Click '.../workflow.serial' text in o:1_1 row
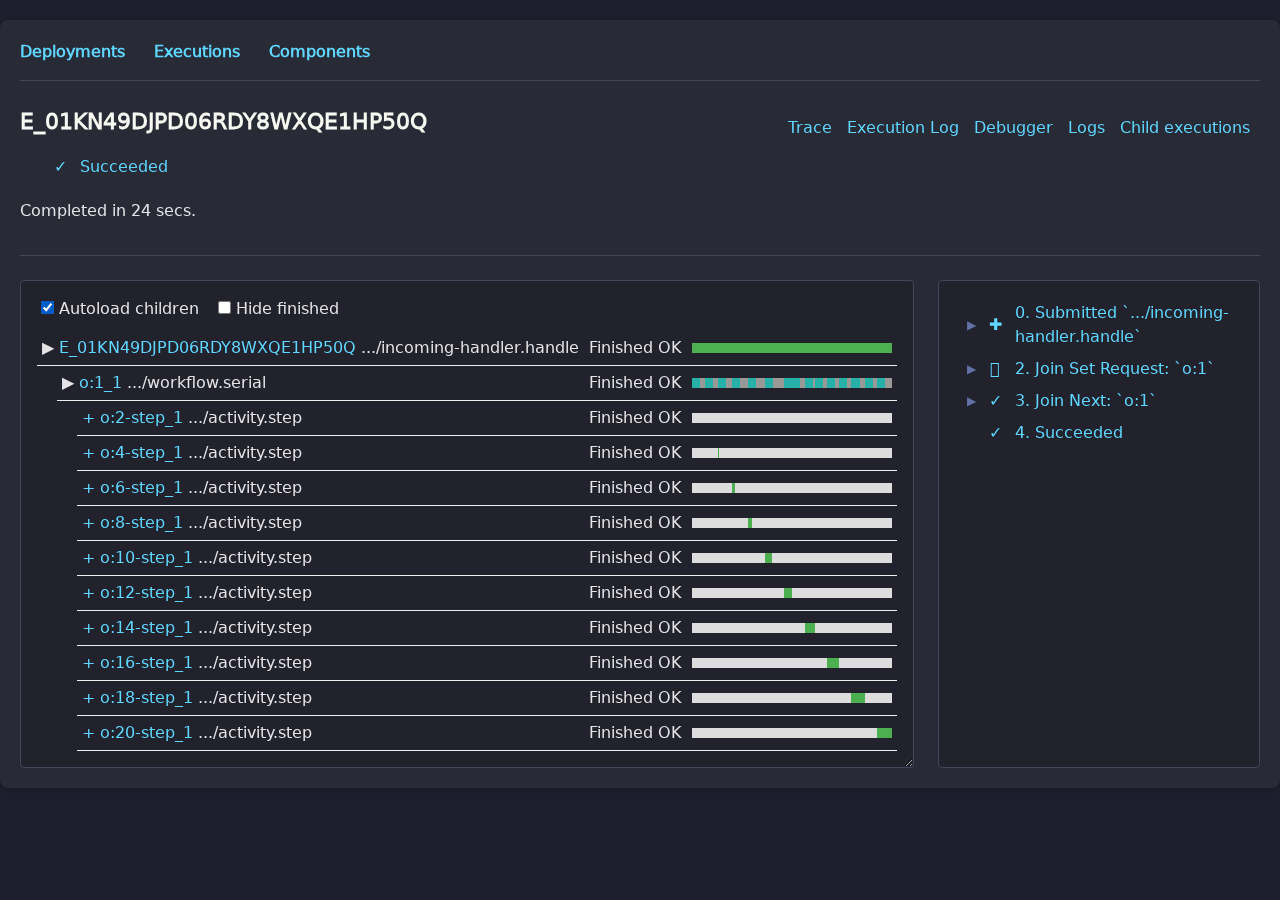Image resolution: width=1280 pixels, height=900 pixels. point(197,383)
